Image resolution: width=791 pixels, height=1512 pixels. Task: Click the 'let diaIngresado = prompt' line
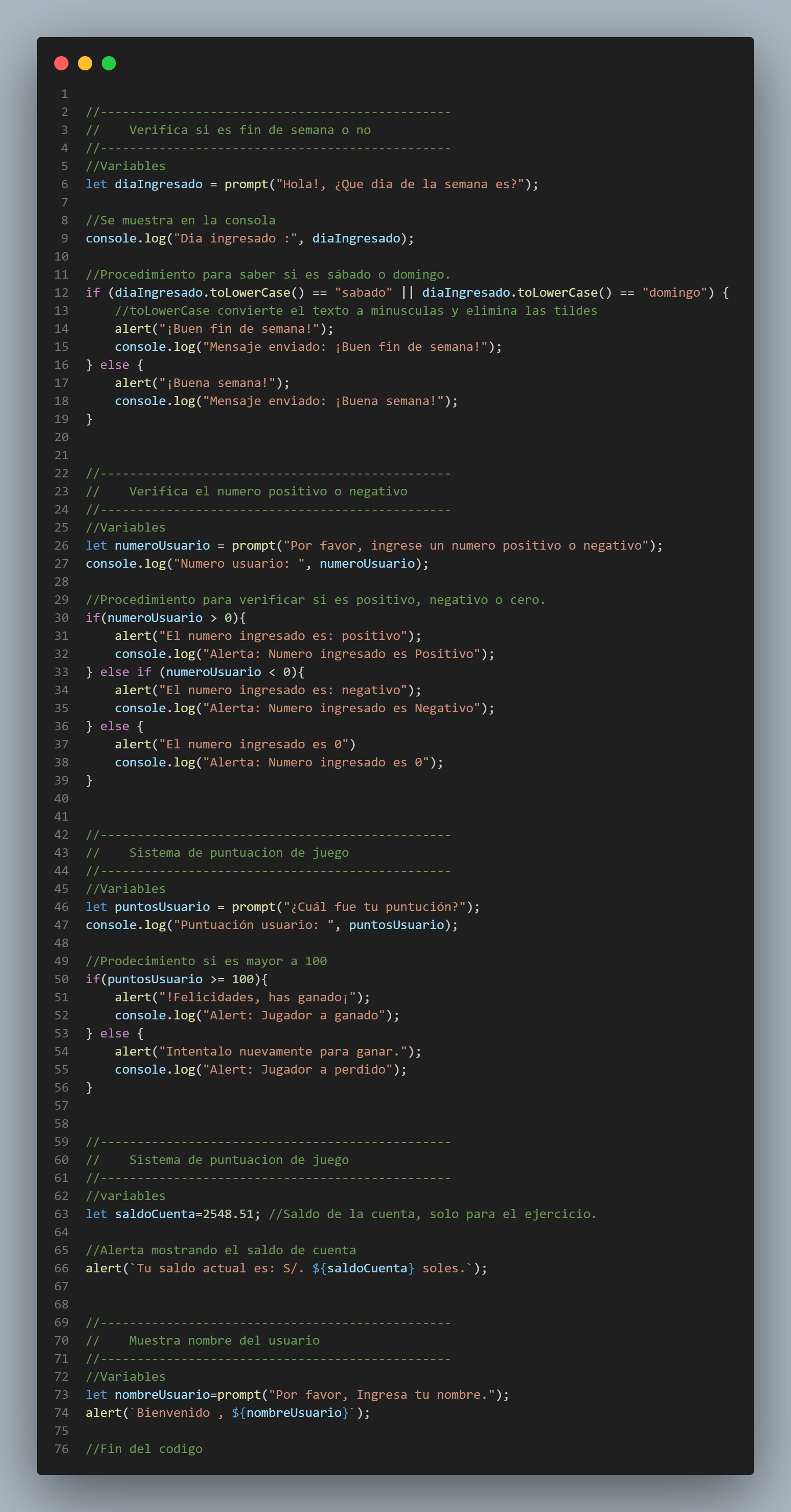[312, 184]
